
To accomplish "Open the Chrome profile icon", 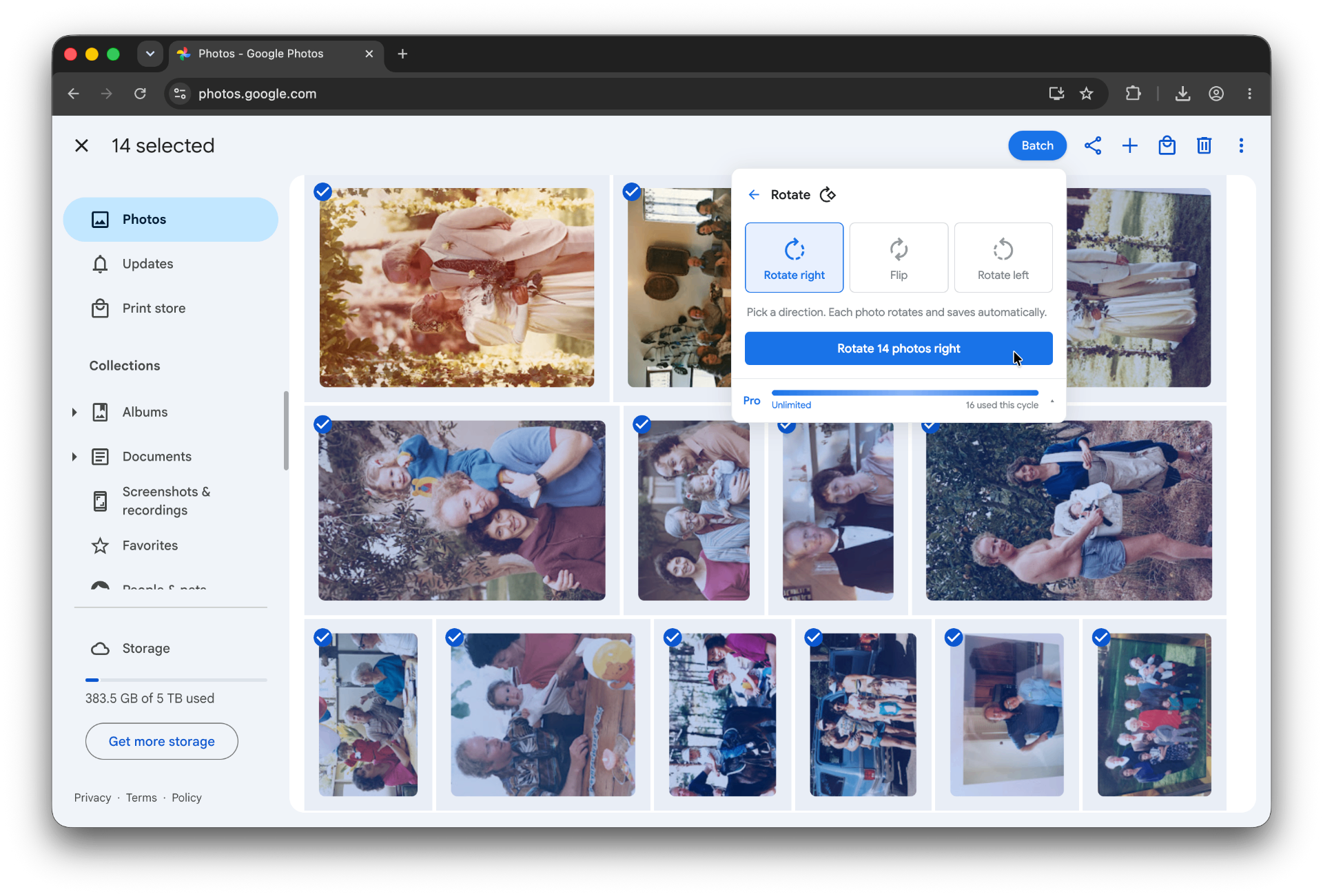I will (x=1216, y=94).
